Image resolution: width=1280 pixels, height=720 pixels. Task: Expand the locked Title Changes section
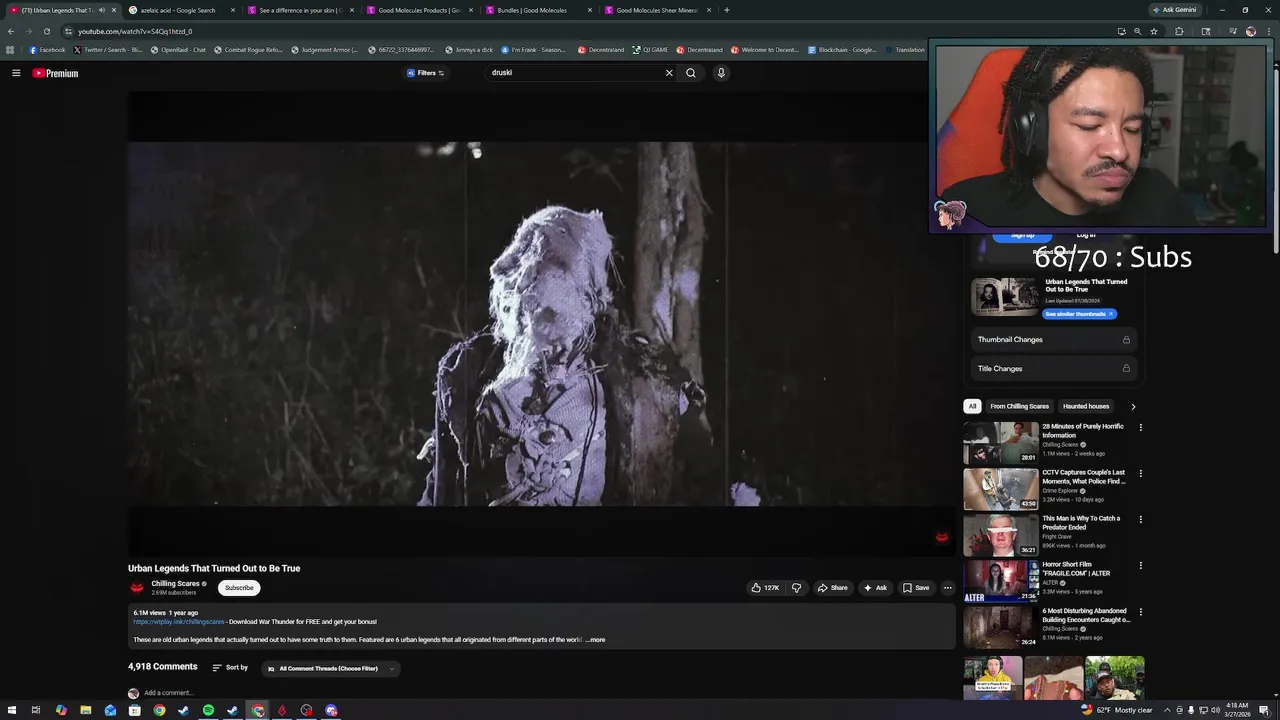(1054, 369)
